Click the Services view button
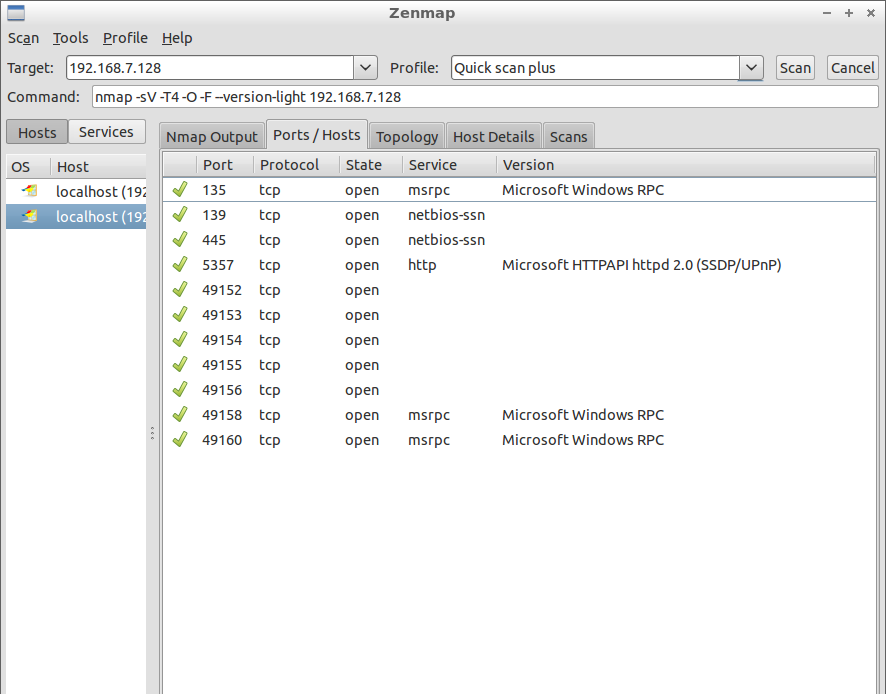The image size is (886, 694). tap(106, 132)
